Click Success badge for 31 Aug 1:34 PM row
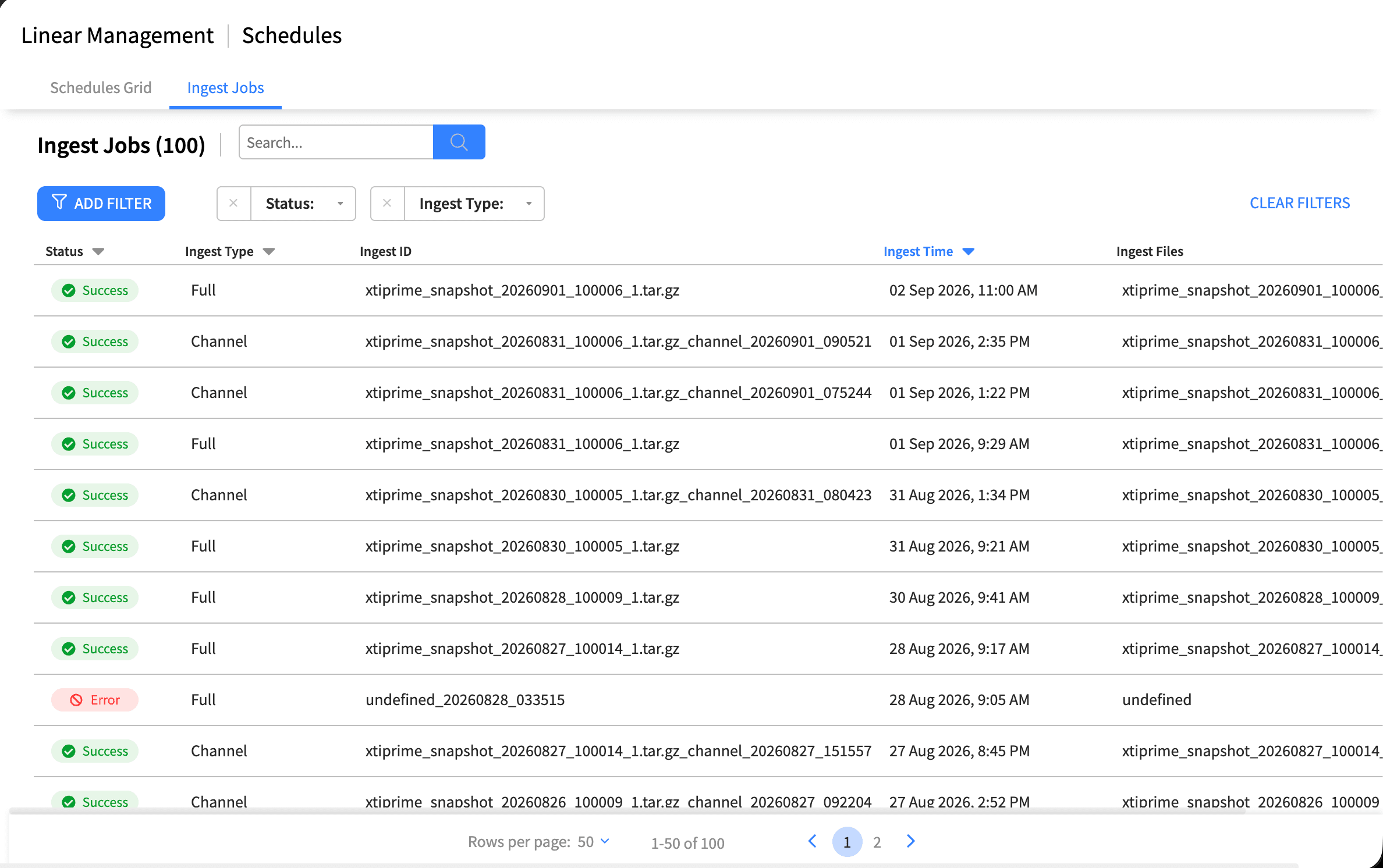The height and width of the screenshot is (868, 1383). click(95, 495)
